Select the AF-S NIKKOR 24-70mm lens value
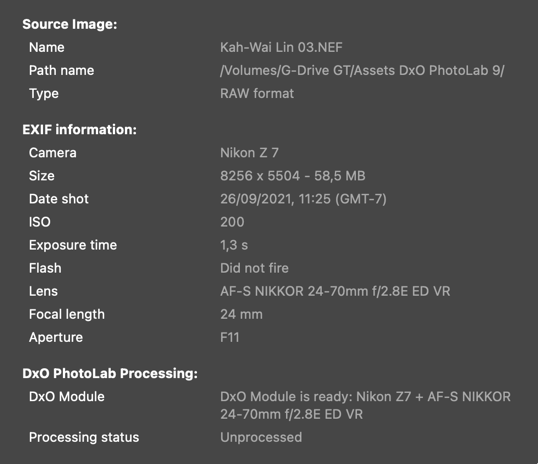 point(335,291)
